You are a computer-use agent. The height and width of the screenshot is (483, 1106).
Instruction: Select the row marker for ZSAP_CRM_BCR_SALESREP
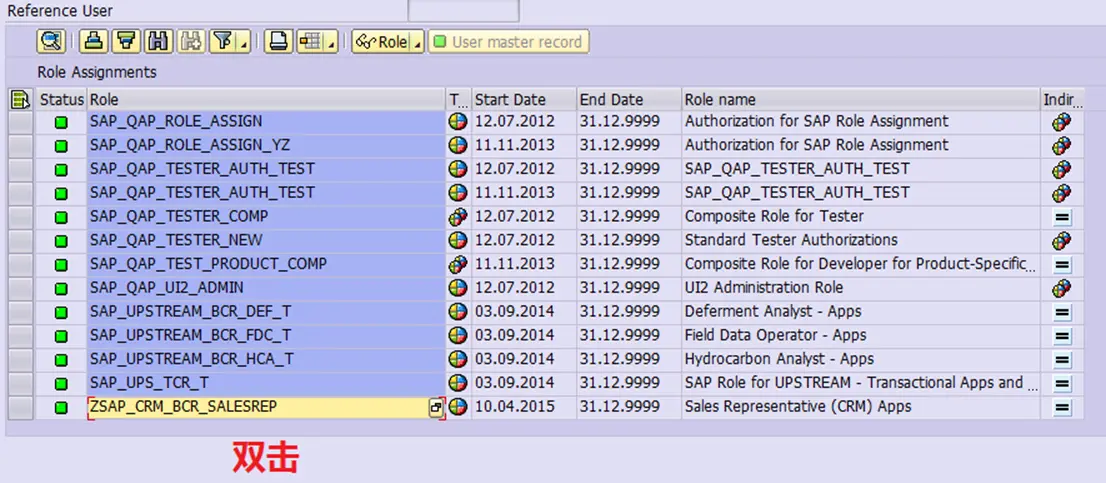coord(21,408)
